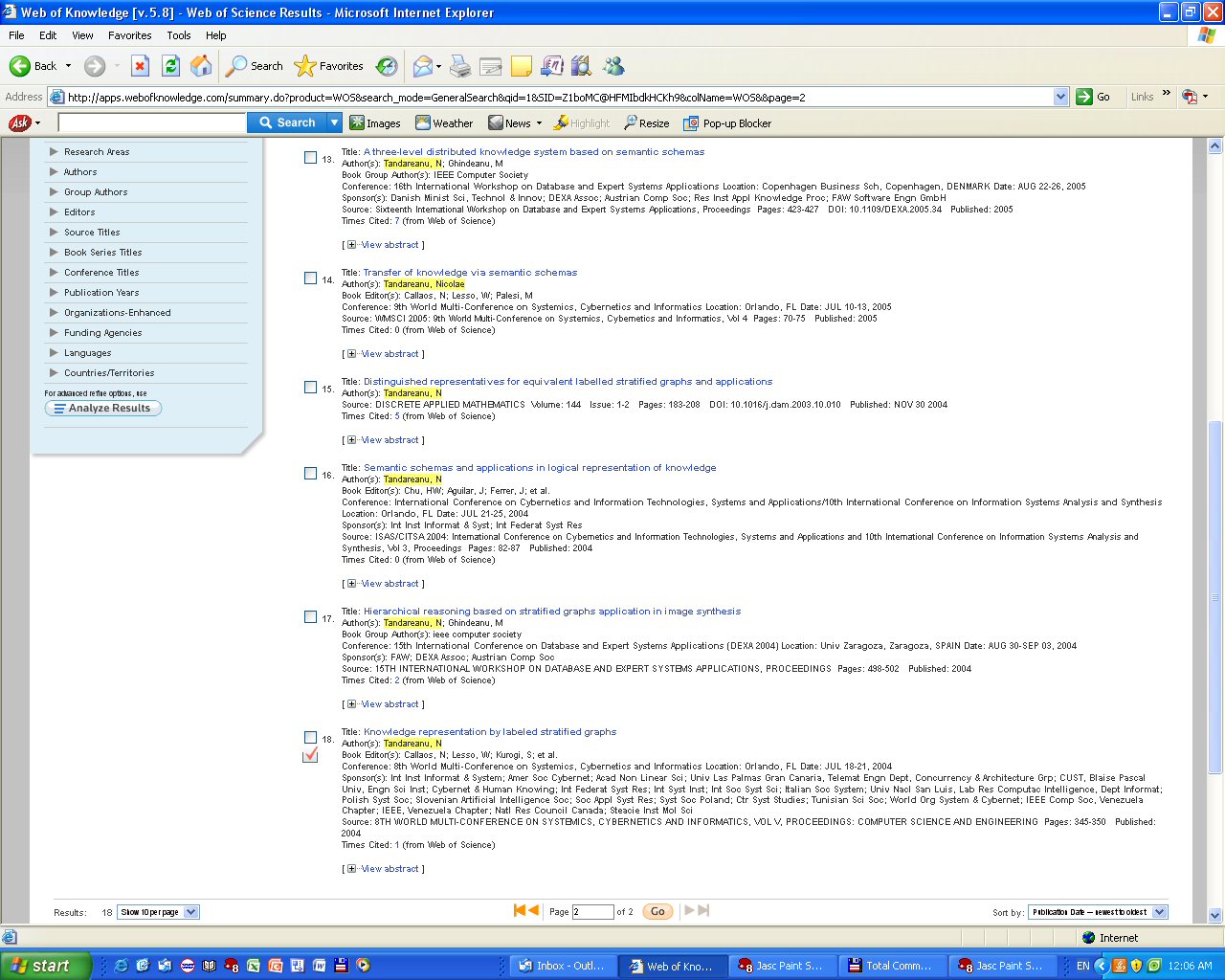Click the Go button next to address bar

[1093, 97]
